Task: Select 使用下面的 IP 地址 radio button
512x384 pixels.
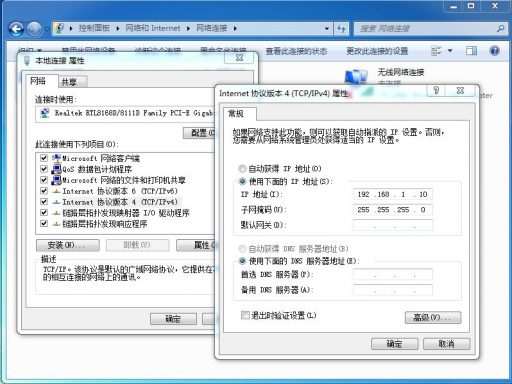Action: point(242,182)
